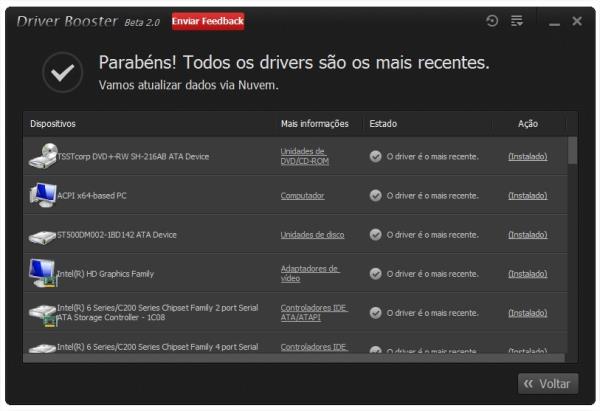Select ST500DM002-1BD142 ATA Device text
Screen dimensions: 600x411
(x=117, y=235)
